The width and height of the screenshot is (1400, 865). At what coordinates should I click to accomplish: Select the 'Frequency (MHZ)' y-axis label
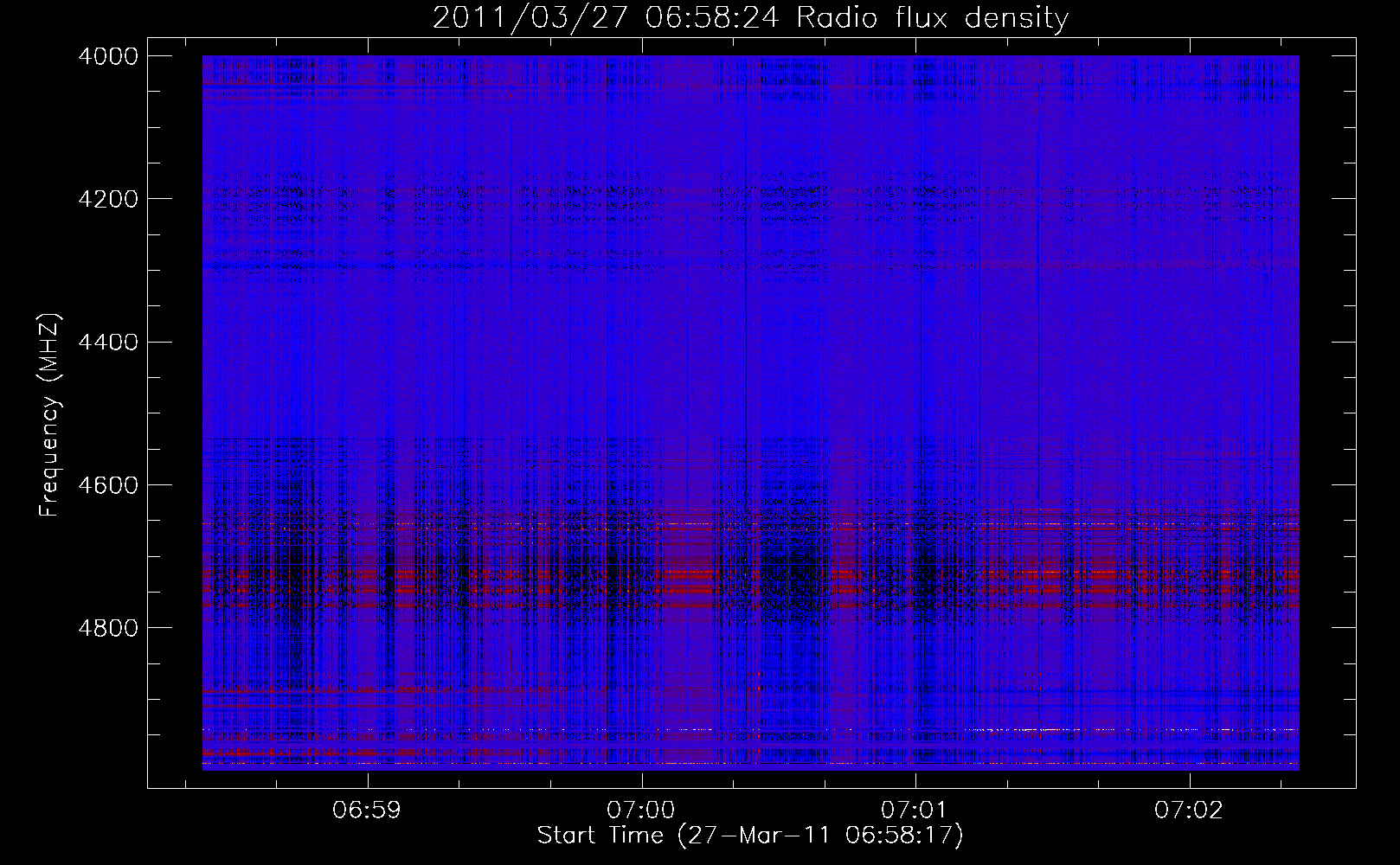coord(49,415)
